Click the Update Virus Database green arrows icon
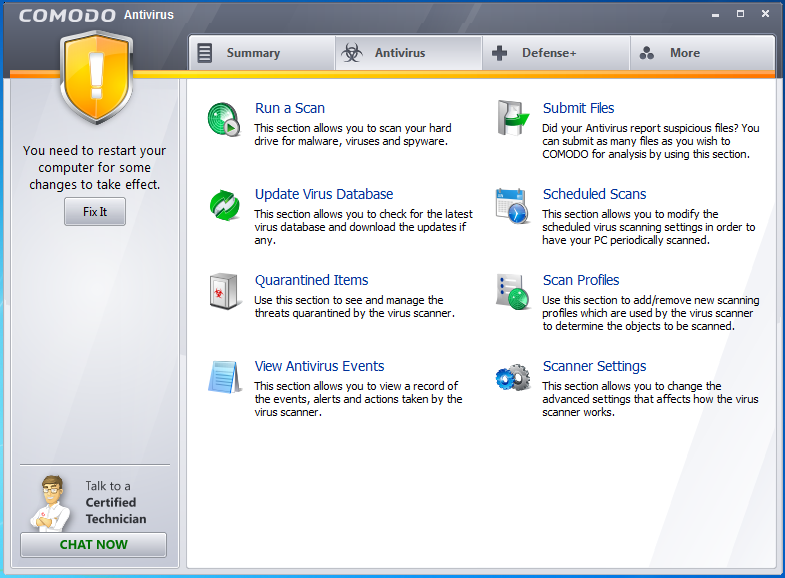 point(224,206)
